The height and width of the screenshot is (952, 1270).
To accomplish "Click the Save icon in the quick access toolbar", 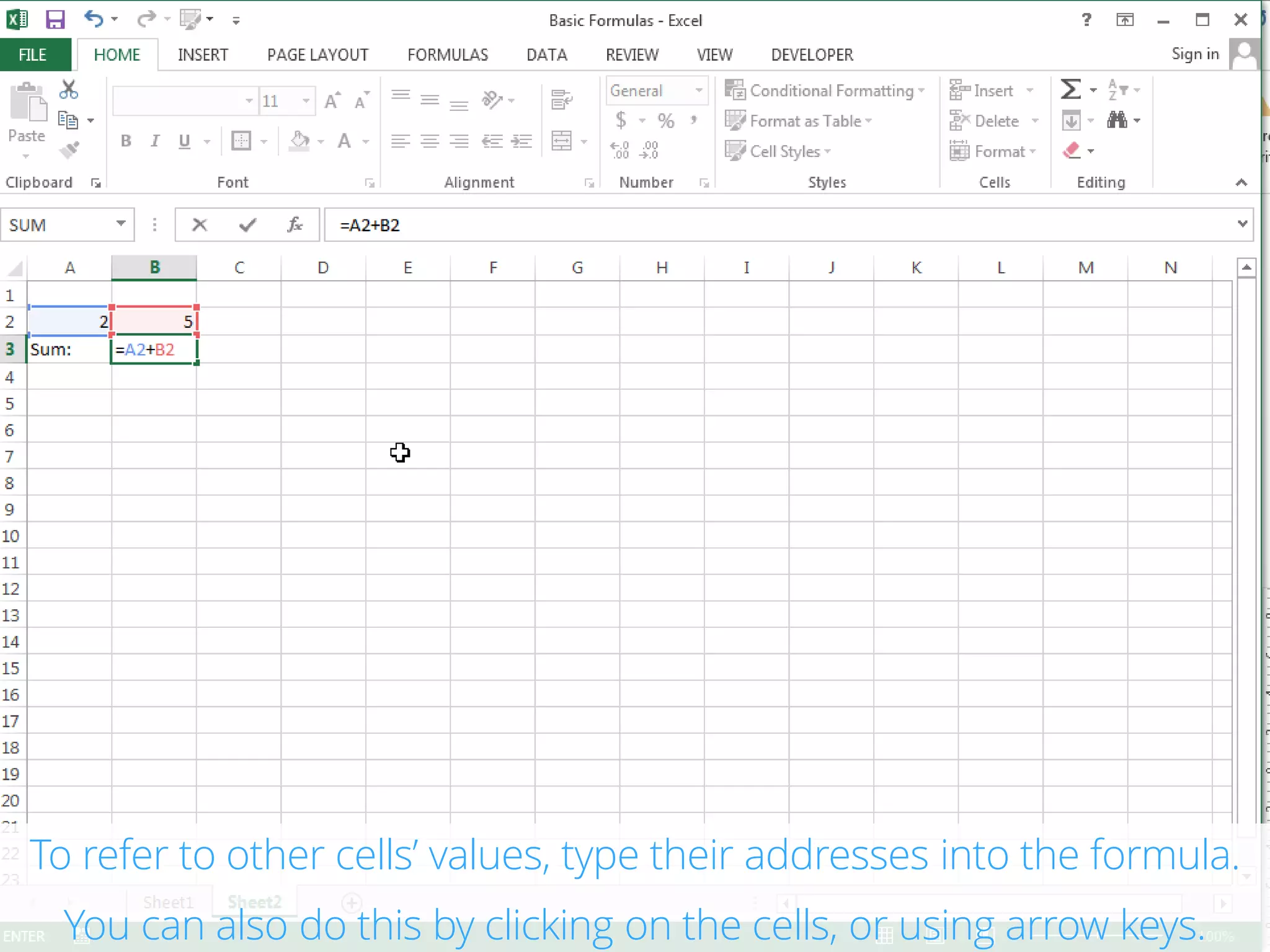I will (55, 20).
